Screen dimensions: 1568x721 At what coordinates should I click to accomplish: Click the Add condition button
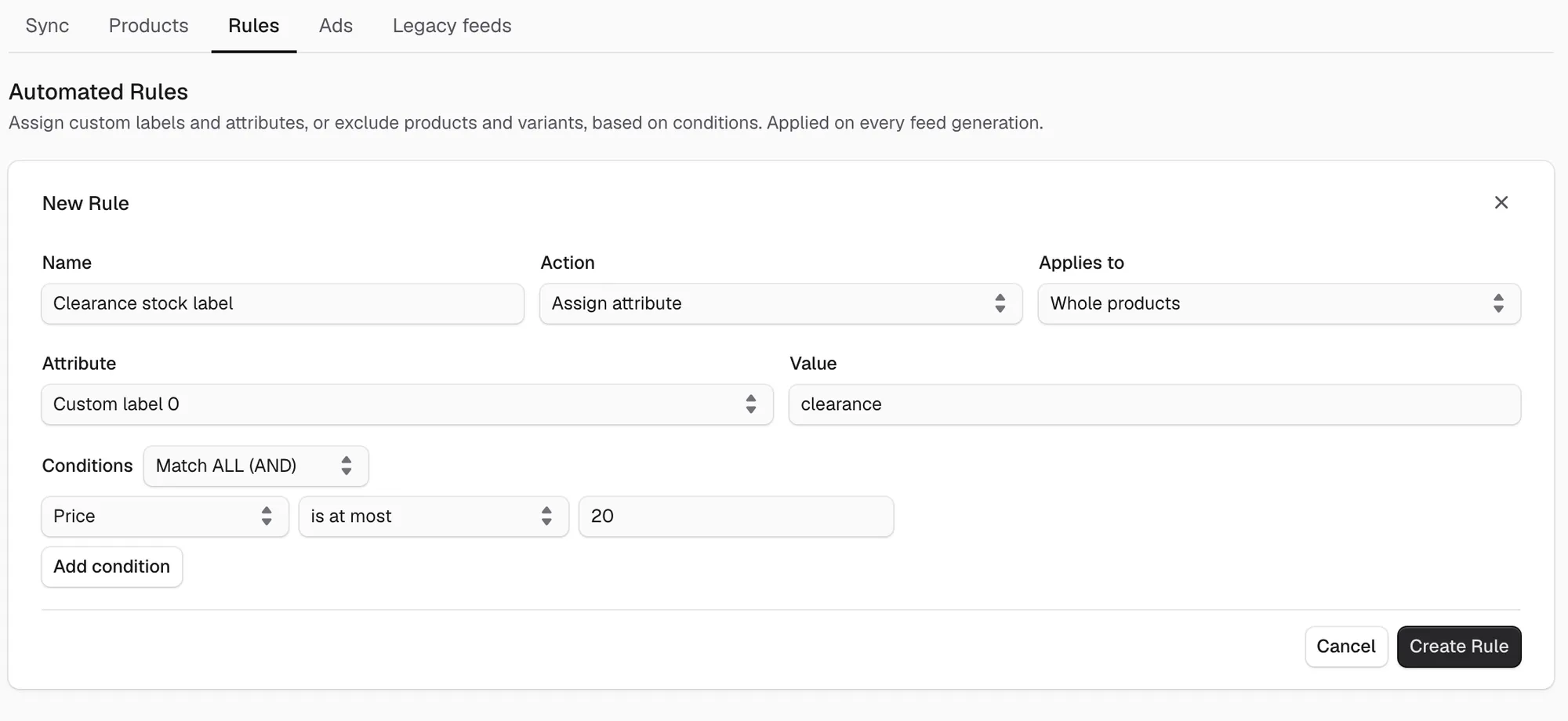[112, 567]
